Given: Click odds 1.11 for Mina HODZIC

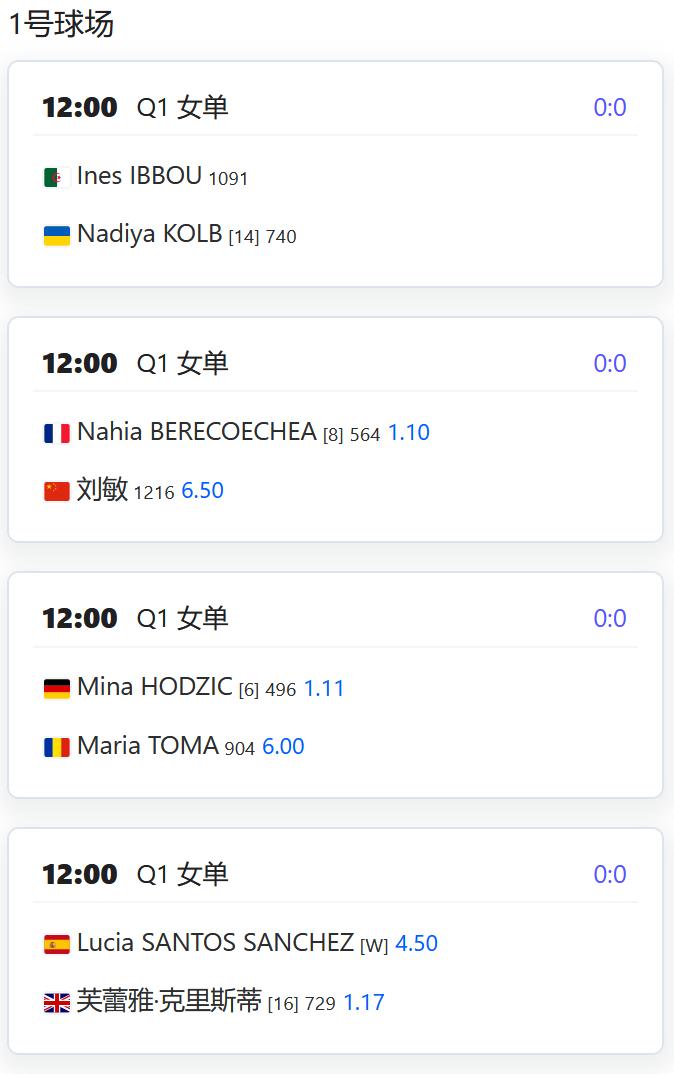Looking at the screenshot, I should click(x=324, y=688).
